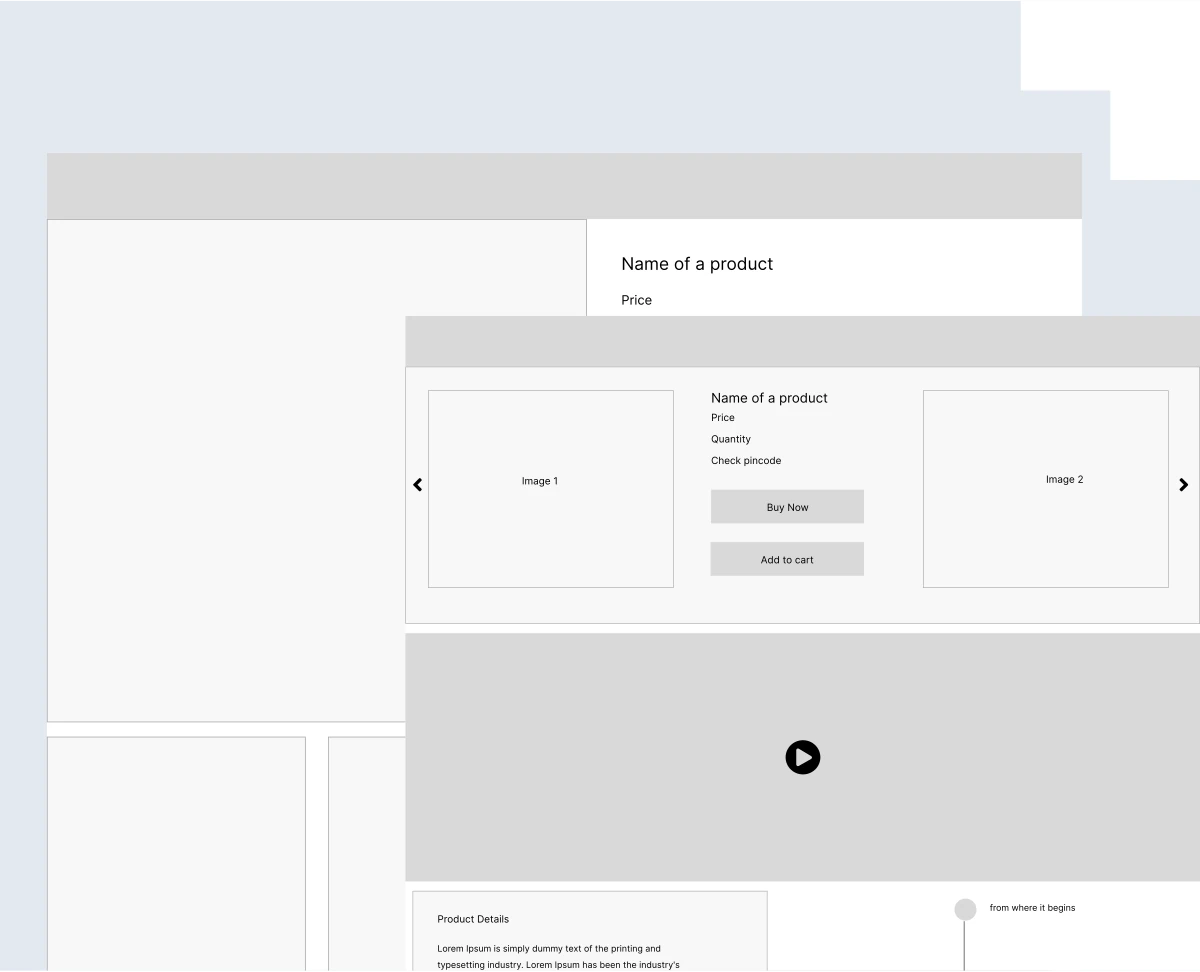Viewport: 1200px width, 972px height.
Task: Click the previous image left arrow
Action: [x=418, y=485]
